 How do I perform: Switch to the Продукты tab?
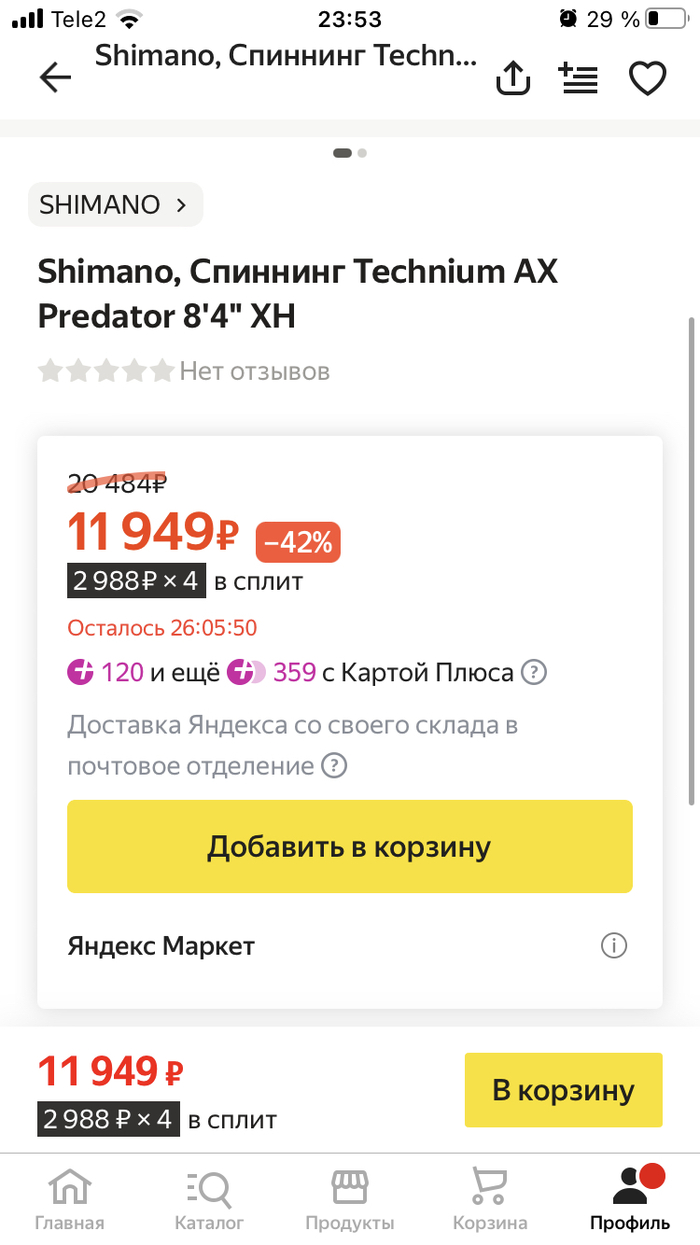click(x=349, y=1198)
